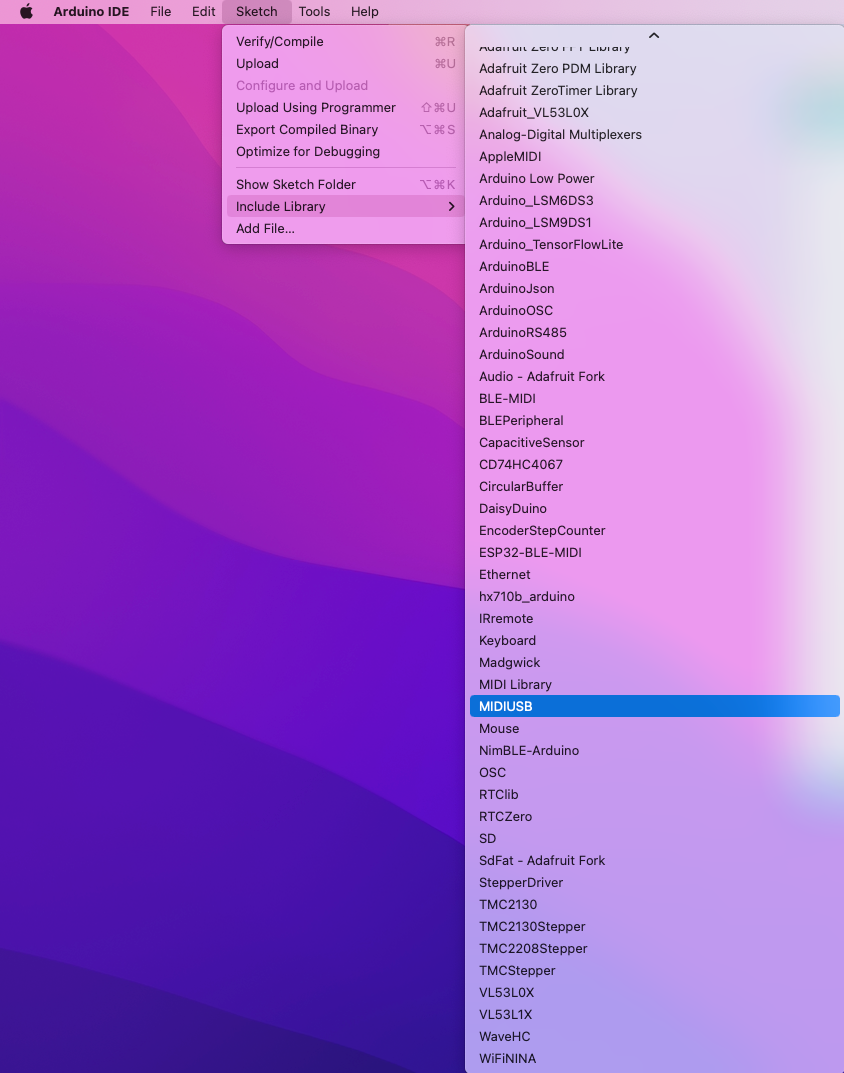The image size is (844, 1073).
Task: Include Arduino_LSM9DS1 library
Action: (655, 222)
